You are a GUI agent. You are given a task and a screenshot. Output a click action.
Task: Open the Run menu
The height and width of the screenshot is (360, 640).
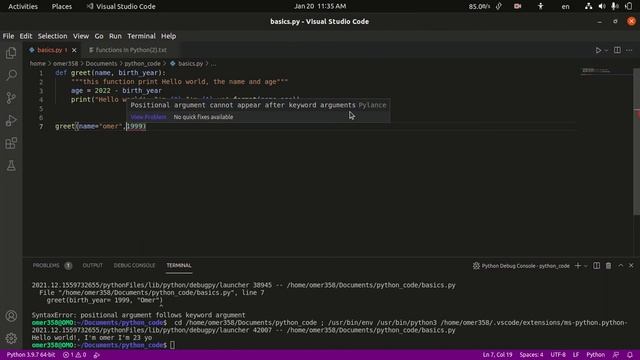115,36
